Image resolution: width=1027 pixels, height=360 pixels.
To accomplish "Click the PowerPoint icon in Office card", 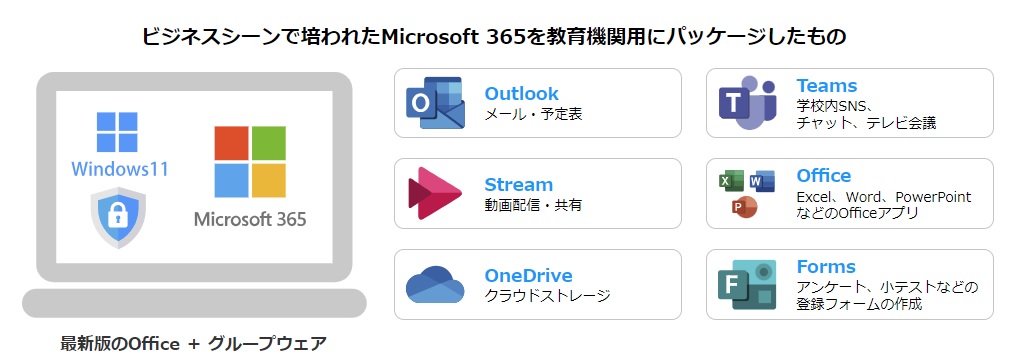I will coord(744,208).
